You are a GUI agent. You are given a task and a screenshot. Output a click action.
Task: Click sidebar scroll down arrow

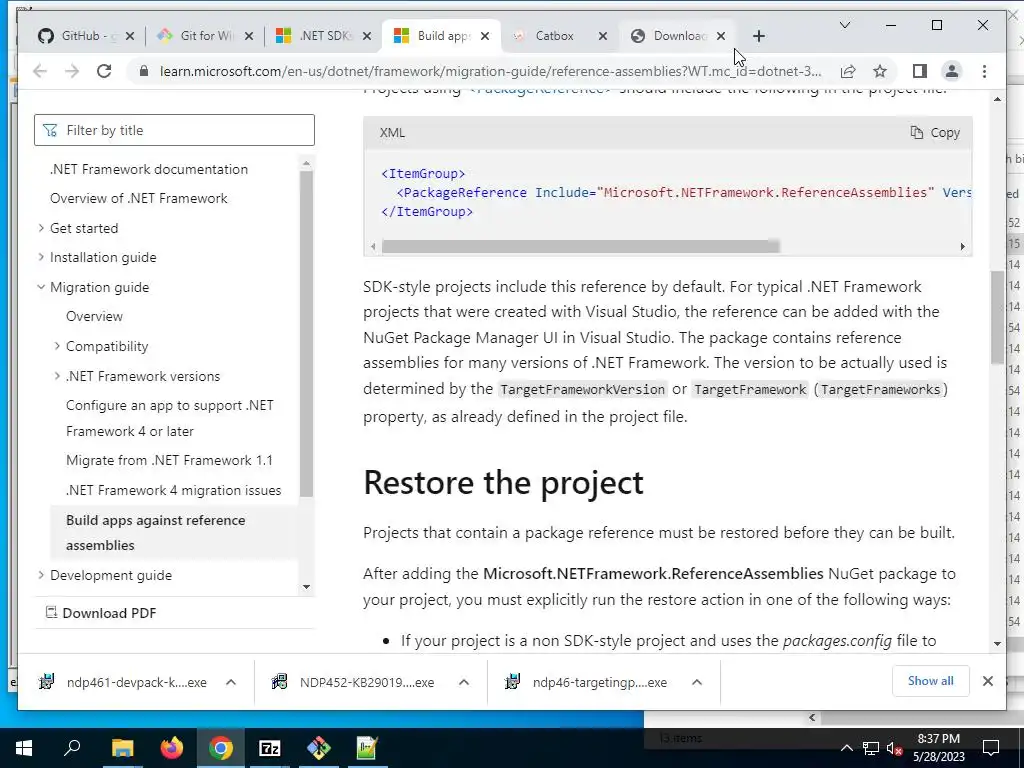(306, 587)
